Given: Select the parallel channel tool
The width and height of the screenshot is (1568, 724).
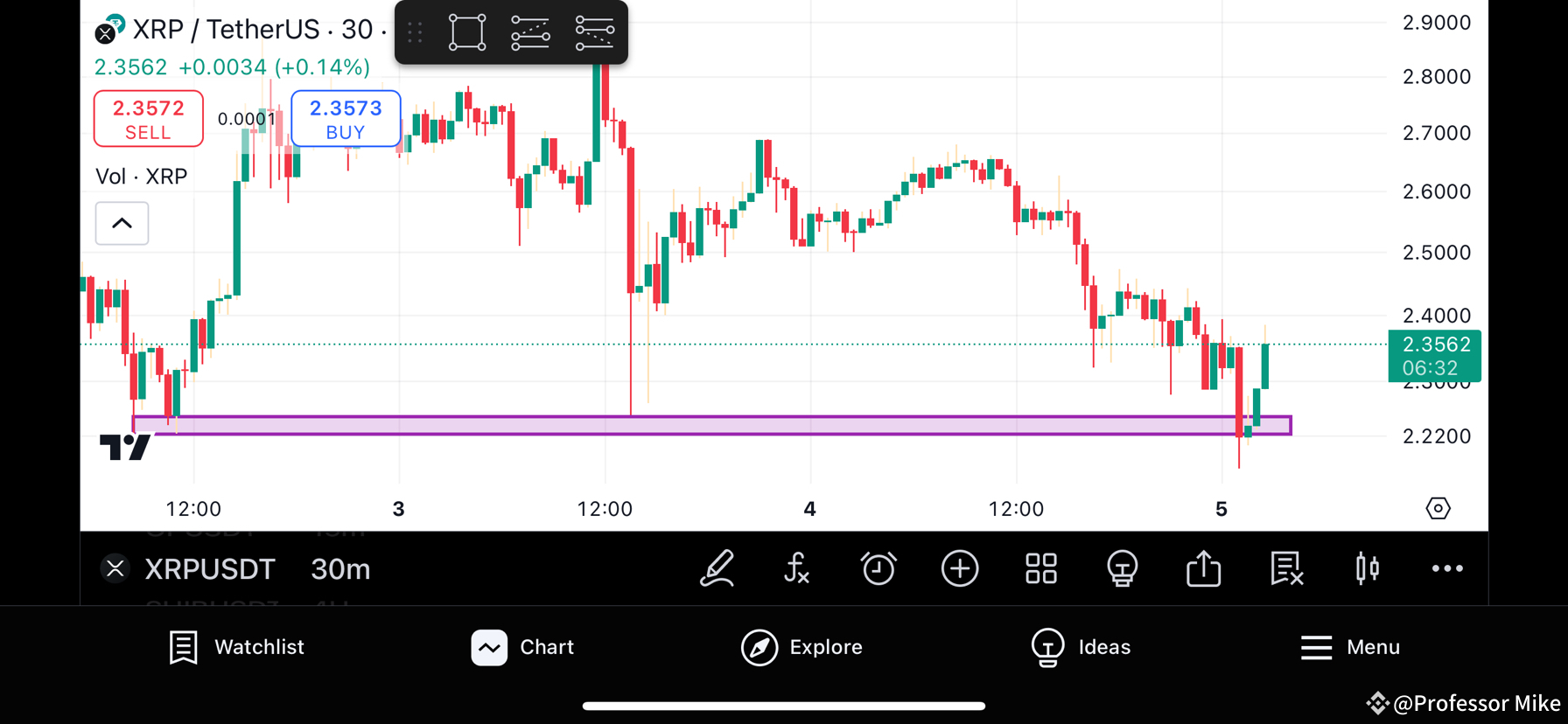Looking at the screenshot, I should 531,32.
